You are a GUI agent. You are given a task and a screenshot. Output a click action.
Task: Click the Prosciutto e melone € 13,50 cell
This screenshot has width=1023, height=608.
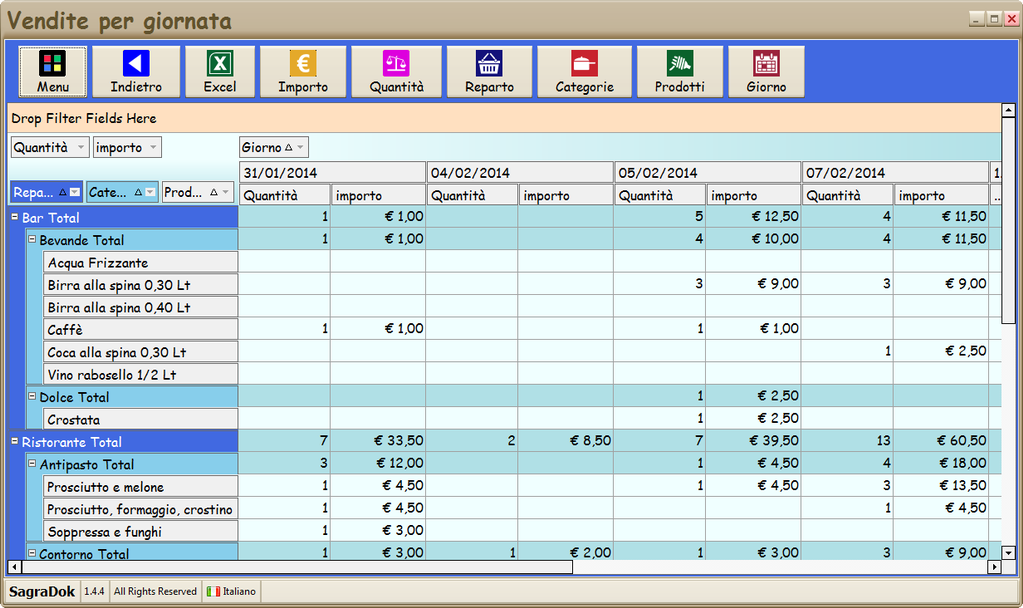pyautogui.click(x=941, y=485)
